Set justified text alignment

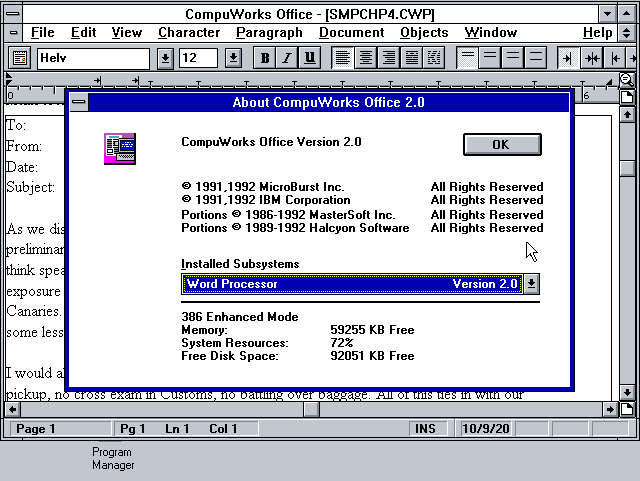(x=411, y=58)
